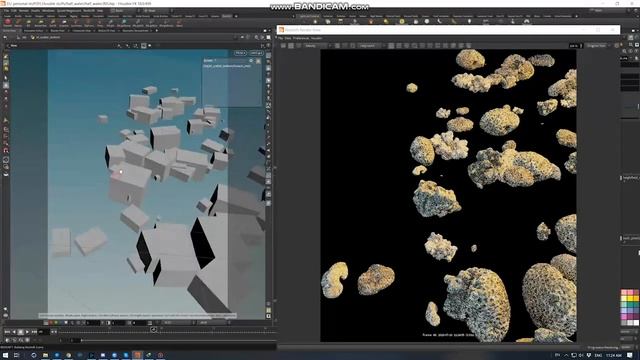
Task: Click the obj path segment in the network path bar
Action: click(x=23, y=37)
